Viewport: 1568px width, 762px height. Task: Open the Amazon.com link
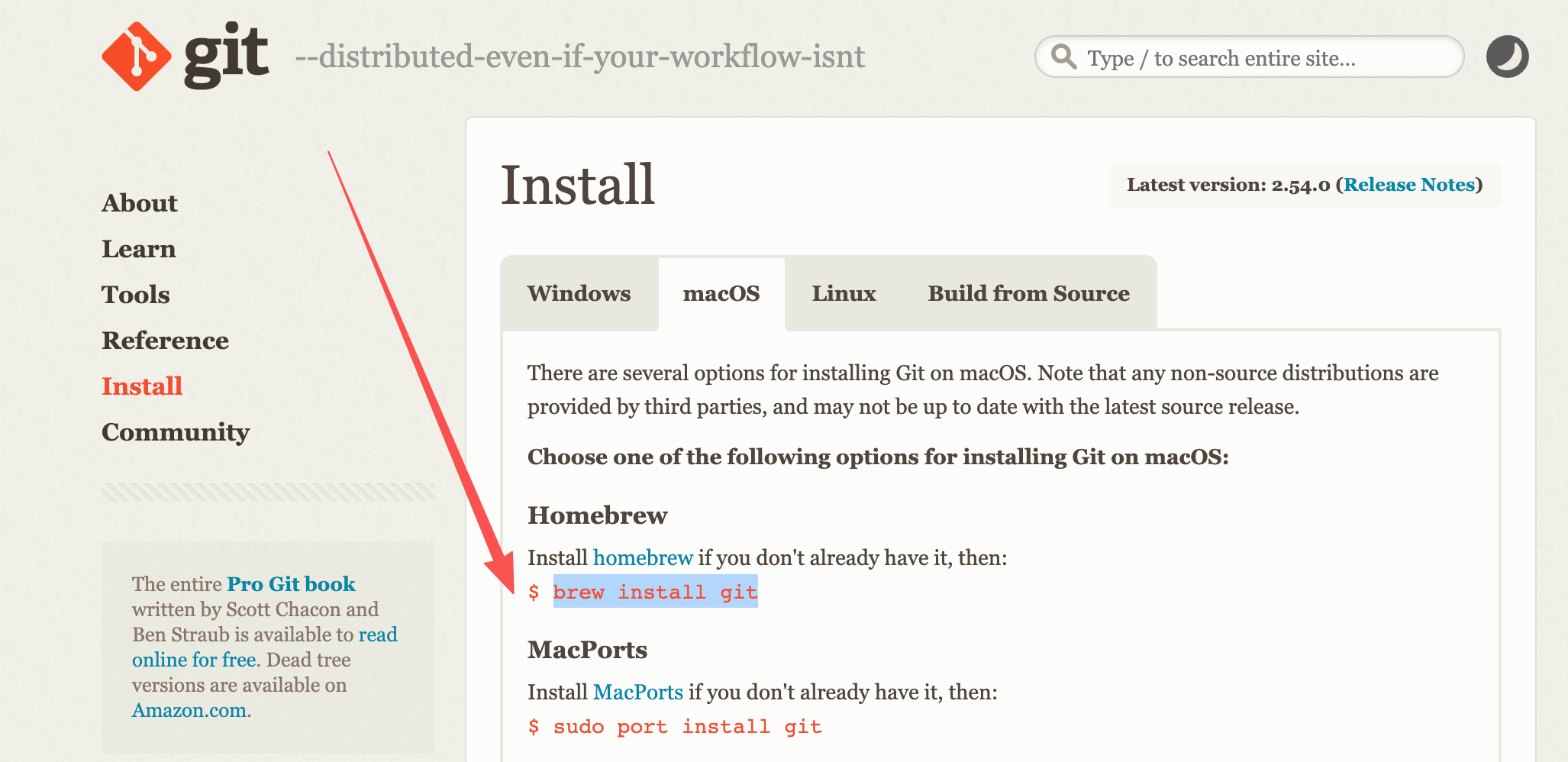pyautogui.click(x=189, y=710)
